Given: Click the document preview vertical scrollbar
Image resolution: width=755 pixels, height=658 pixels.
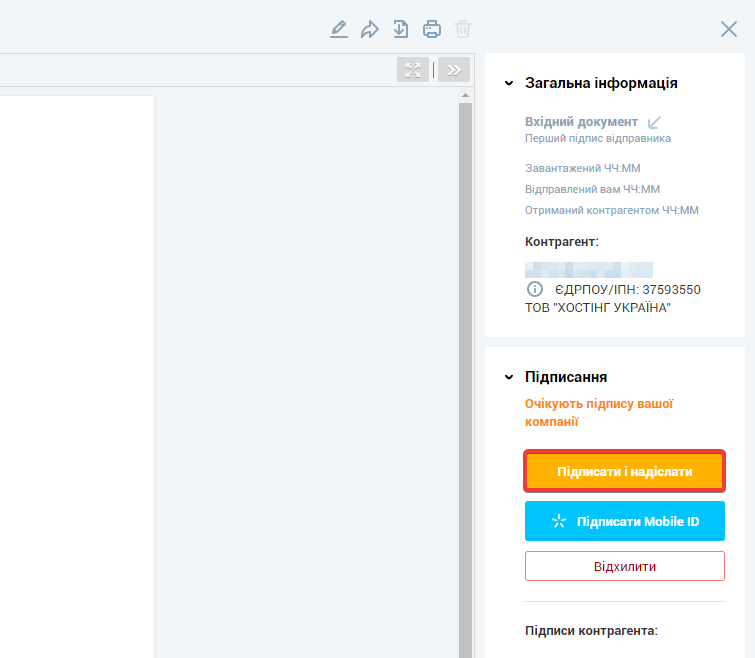Looking at the screenshot, I should [464, 380].
